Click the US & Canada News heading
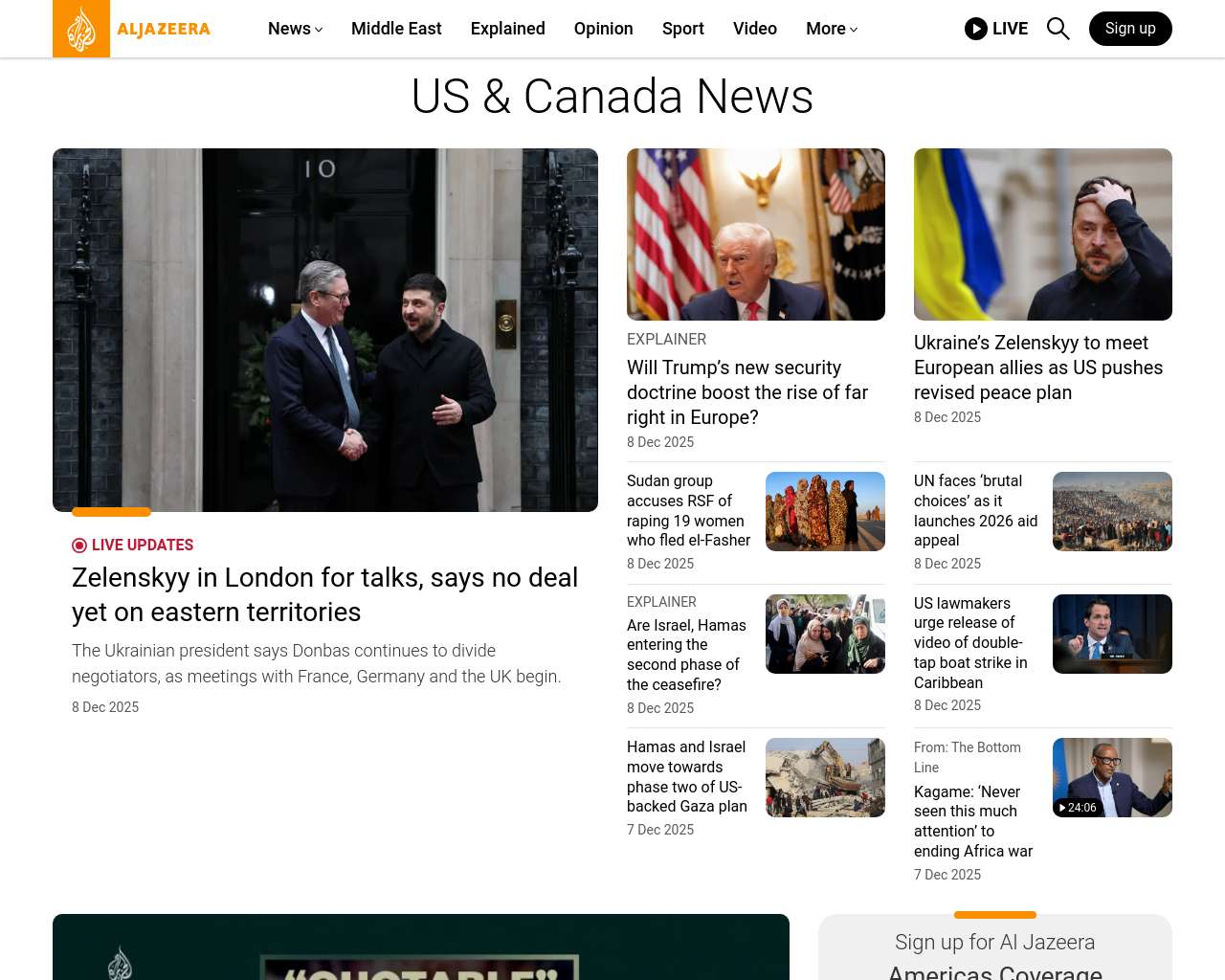The height and width of the screenshot is (980, 1225). click(612, 97)
